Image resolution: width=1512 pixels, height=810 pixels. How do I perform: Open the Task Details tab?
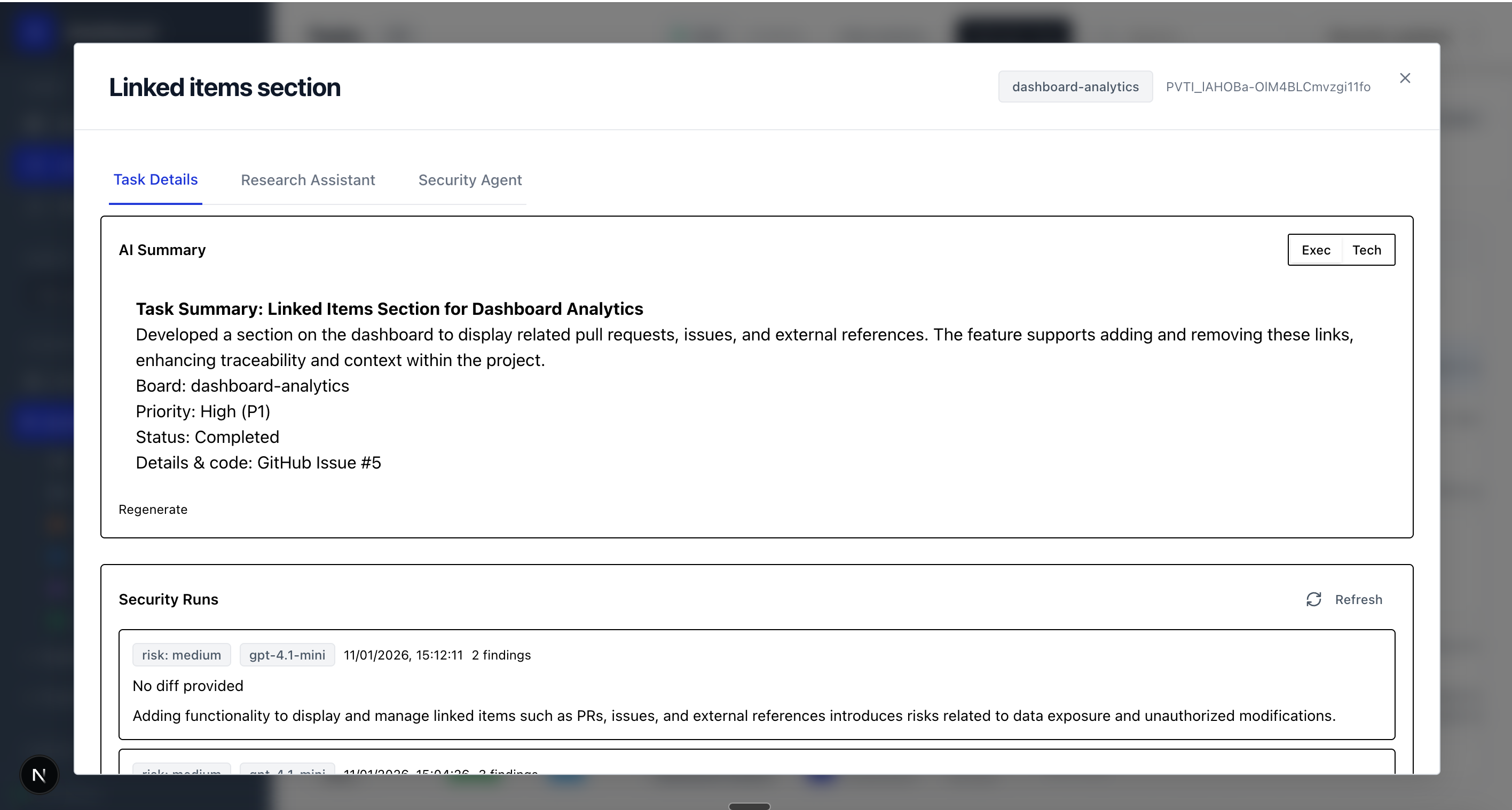(155, 179)
